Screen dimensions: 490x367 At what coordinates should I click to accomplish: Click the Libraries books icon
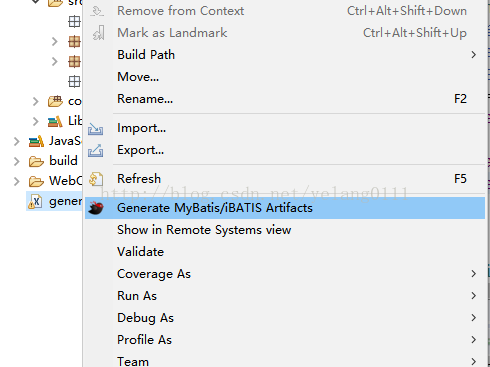[55, 121]
